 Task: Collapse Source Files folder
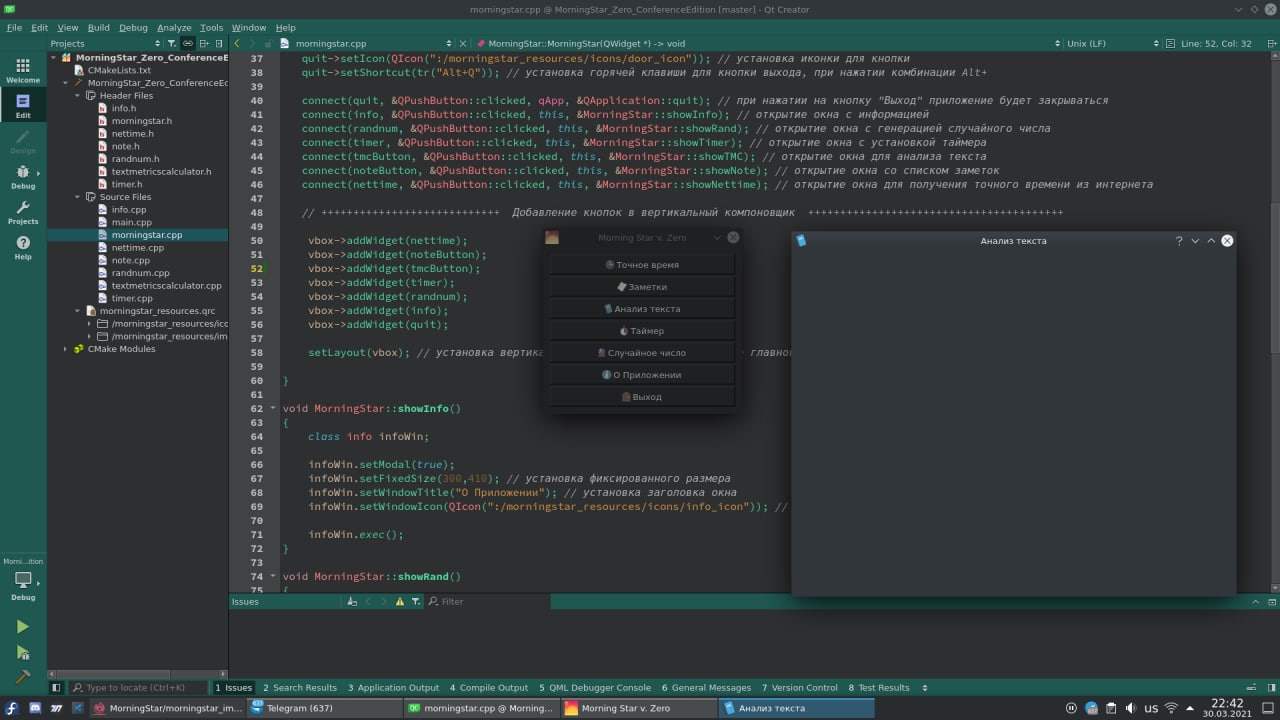[77, 197]
